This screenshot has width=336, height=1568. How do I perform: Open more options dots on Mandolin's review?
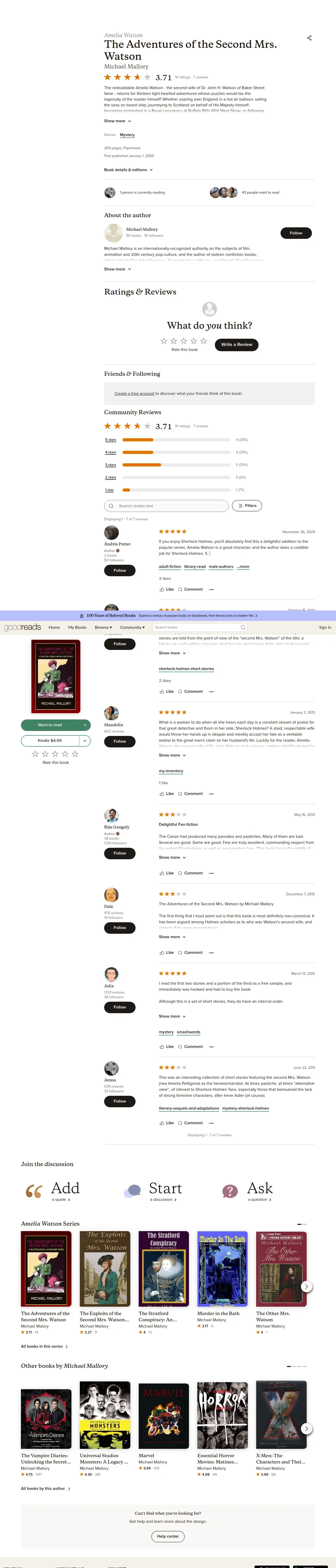click(211, 794)
